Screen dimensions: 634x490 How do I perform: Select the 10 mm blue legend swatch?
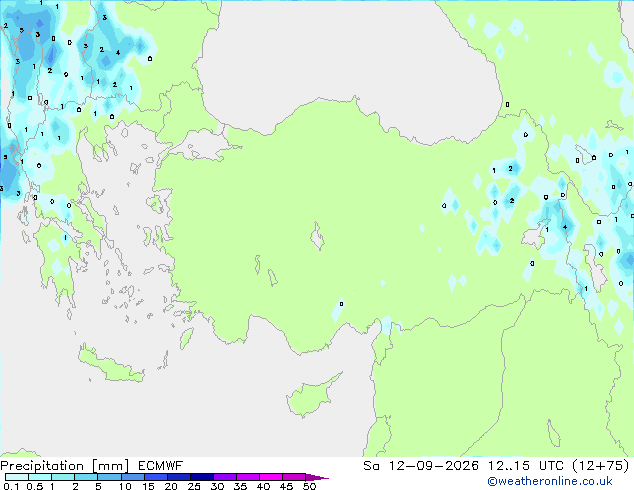click(133, 477)
